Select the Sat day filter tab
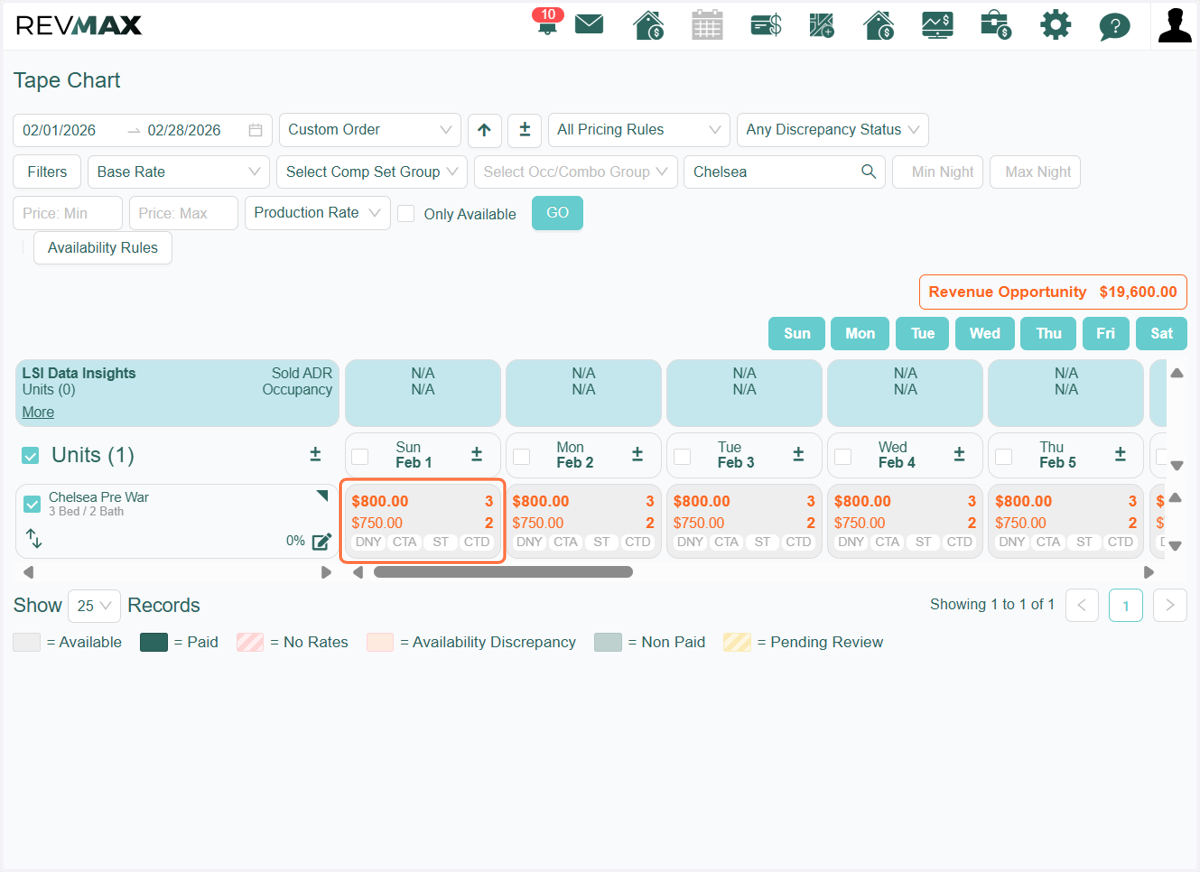The image size is (1200, 872). 1162,334
